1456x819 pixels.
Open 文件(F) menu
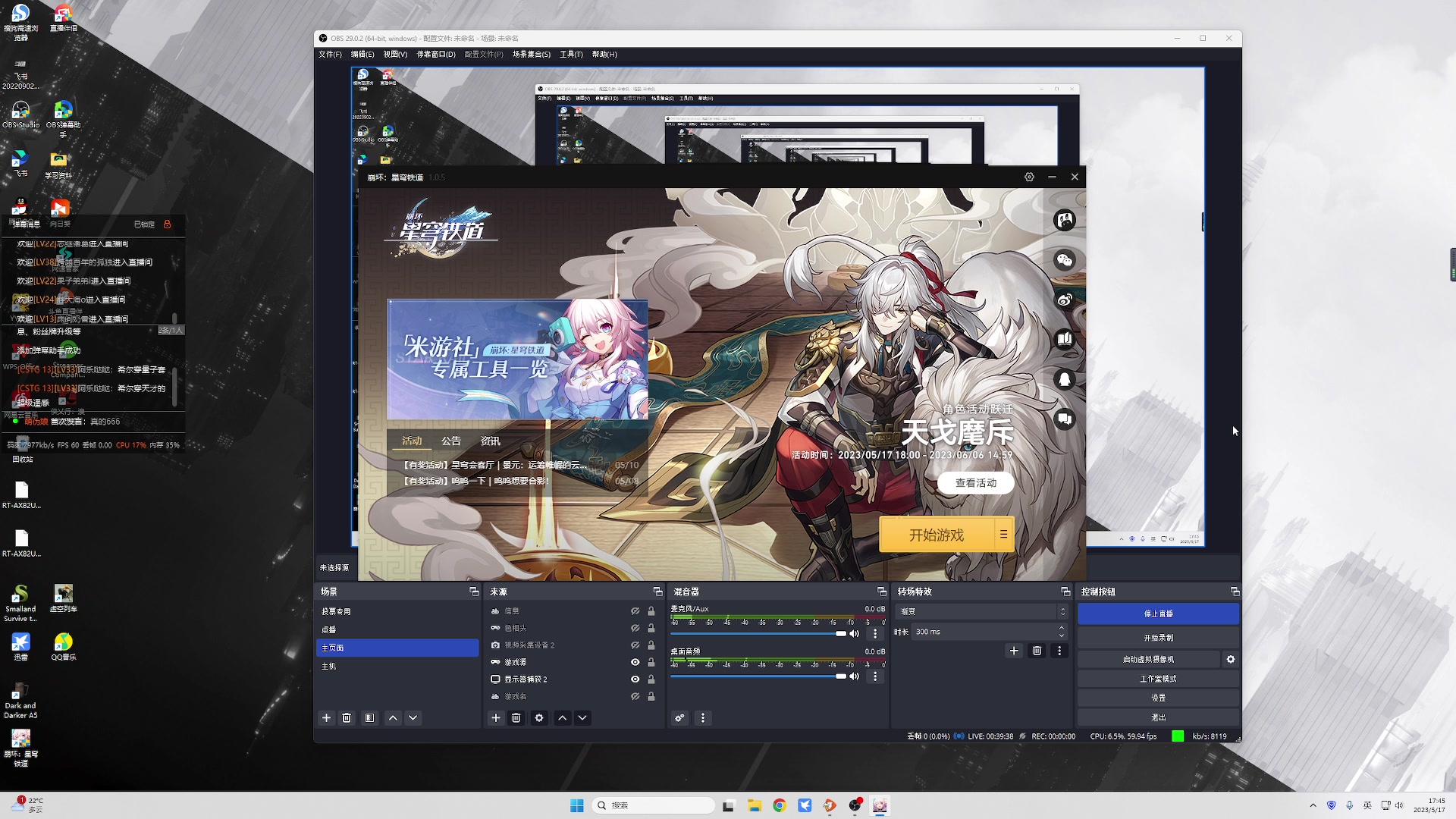(330, 55)
